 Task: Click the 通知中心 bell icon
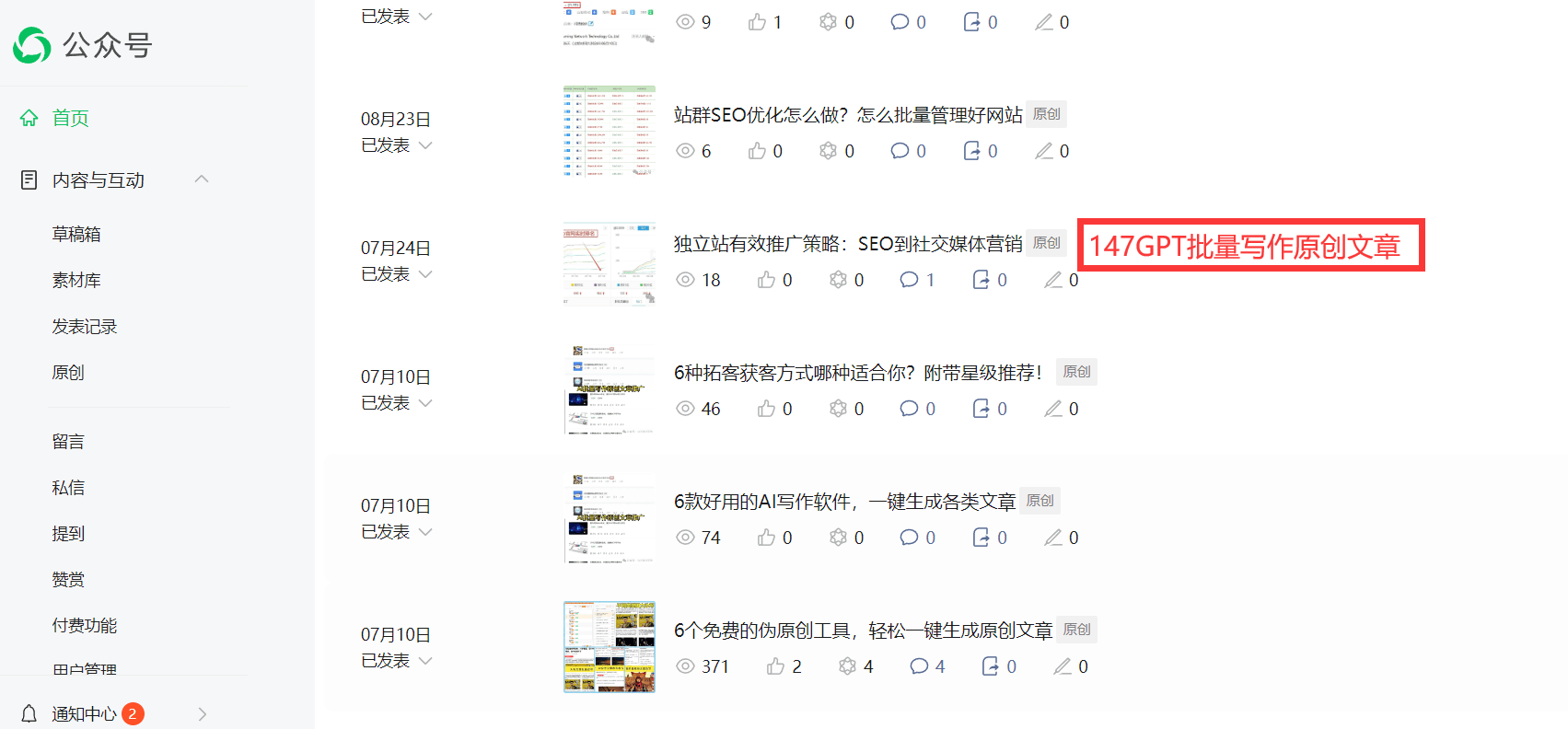(x=29, y=713)
